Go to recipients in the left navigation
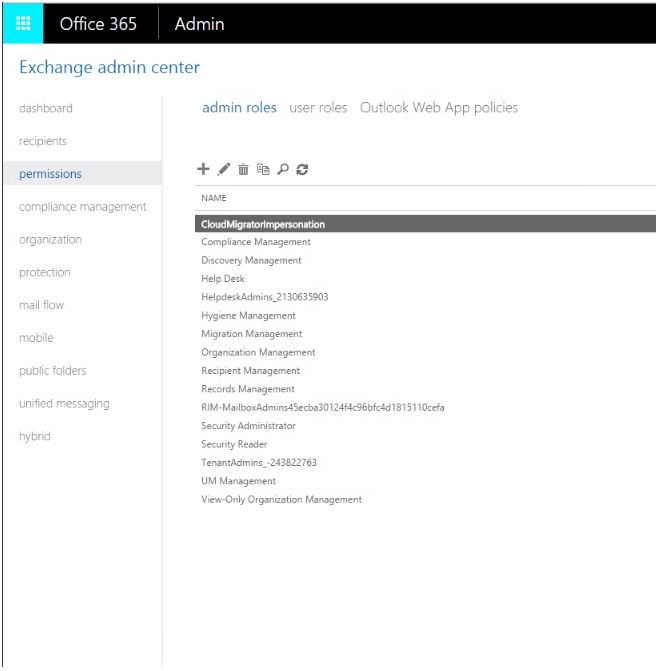656x671 pixels. pyautogui.click(x=43, y=141)
